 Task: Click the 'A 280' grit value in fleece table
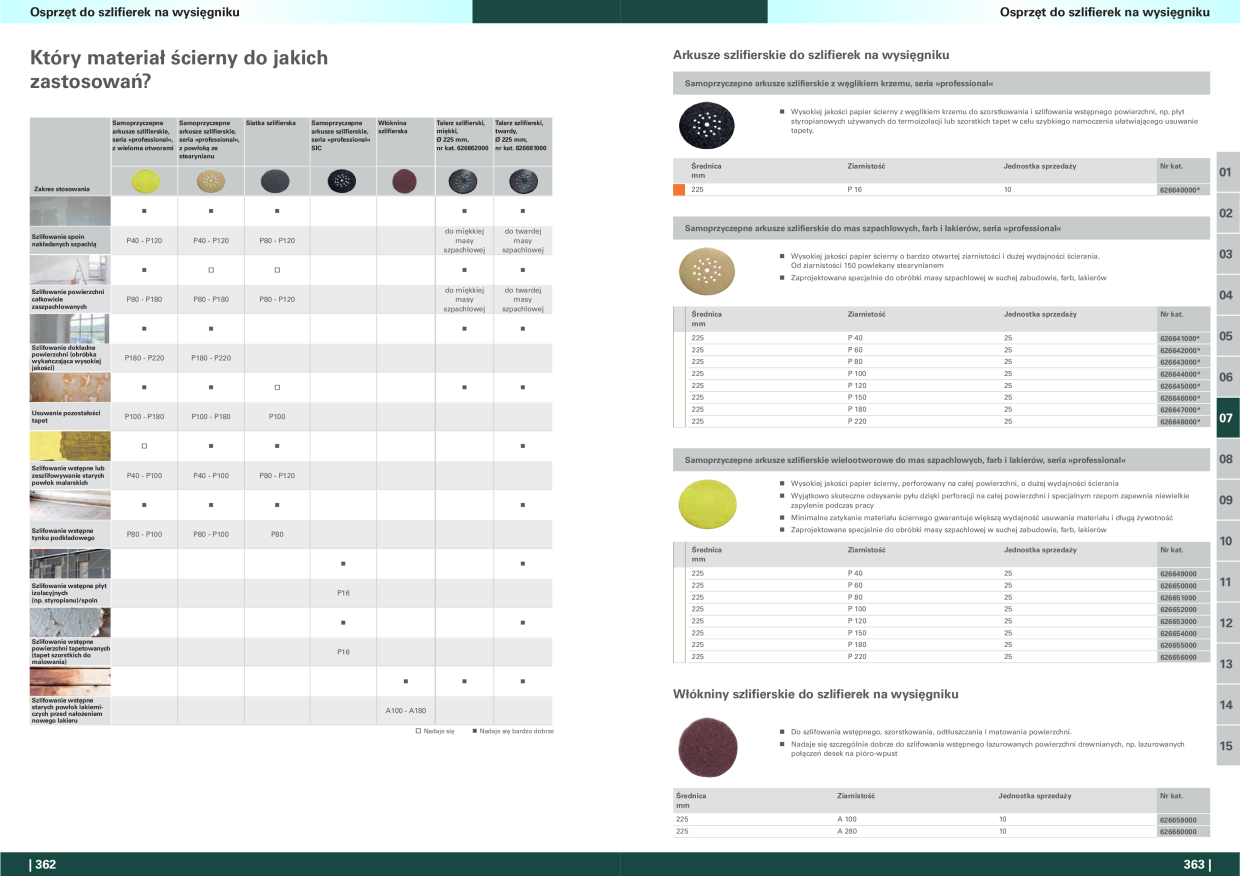click(x=847, y=831)
